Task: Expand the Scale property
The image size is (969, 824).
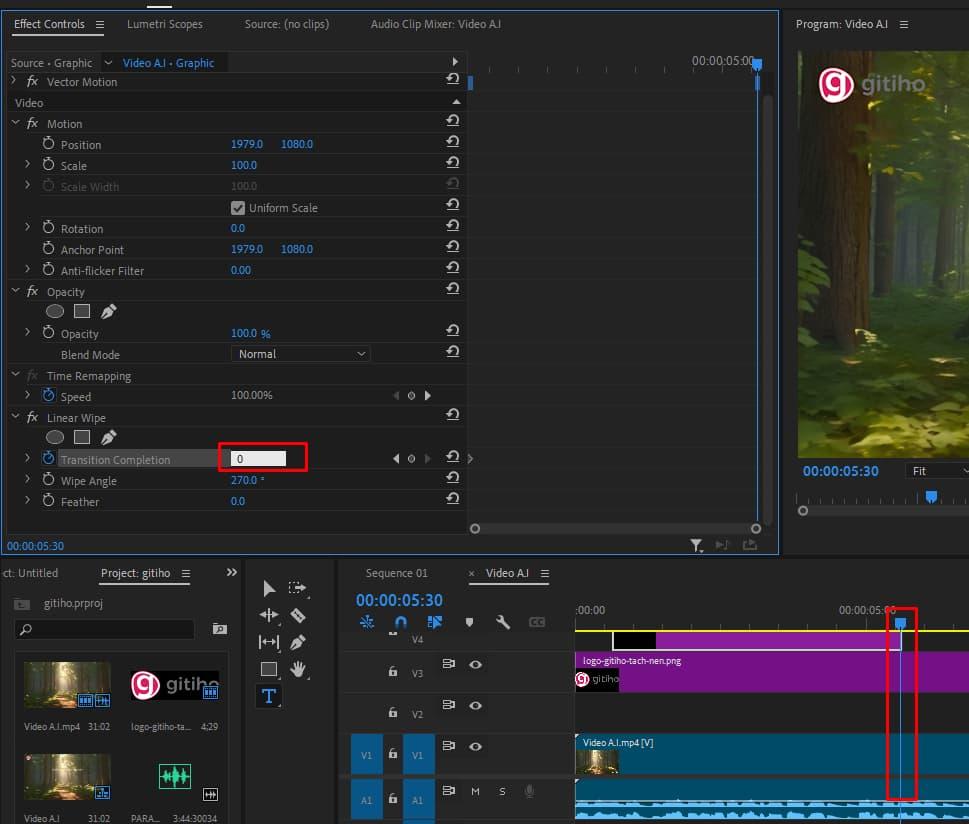Action: click(27, 165)
